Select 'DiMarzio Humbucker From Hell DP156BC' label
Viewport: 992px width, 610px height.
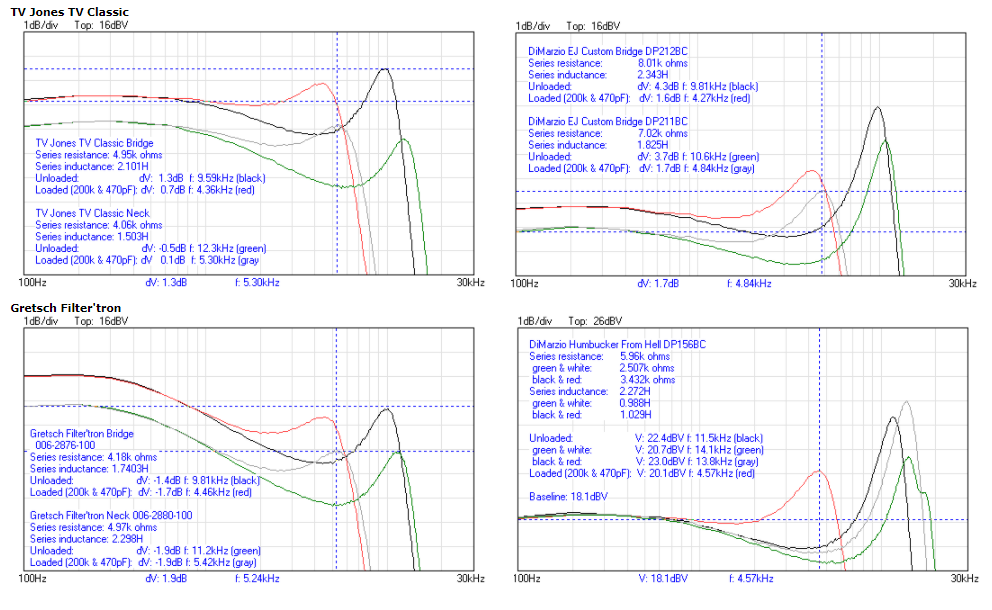click(617, 345)
